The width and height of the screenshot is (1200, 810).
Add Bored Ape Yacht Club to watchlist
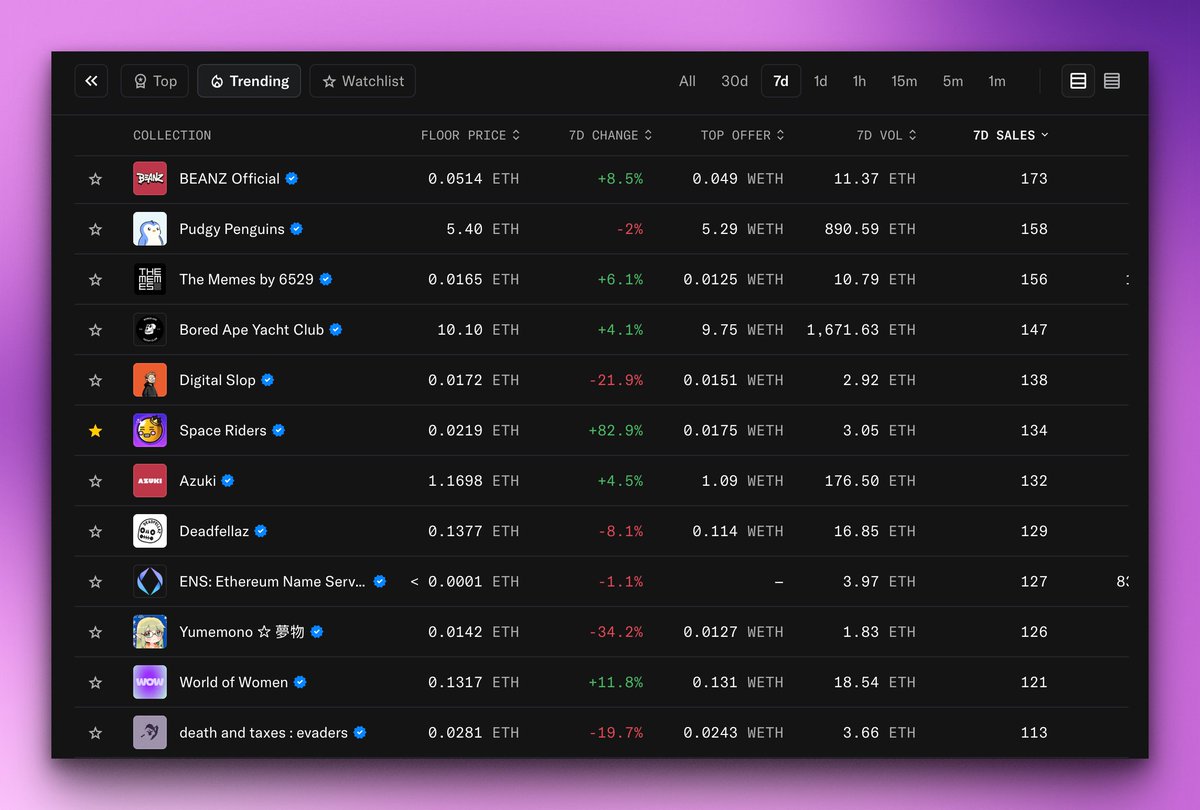(95, 330)
